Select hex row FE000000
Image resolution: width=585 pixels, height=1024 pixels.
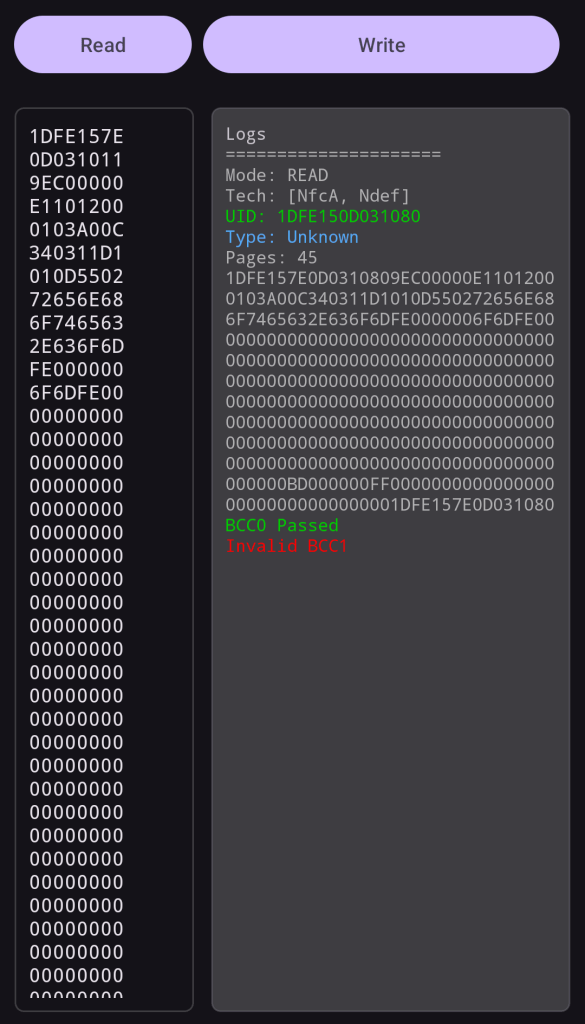pos(76,370)
